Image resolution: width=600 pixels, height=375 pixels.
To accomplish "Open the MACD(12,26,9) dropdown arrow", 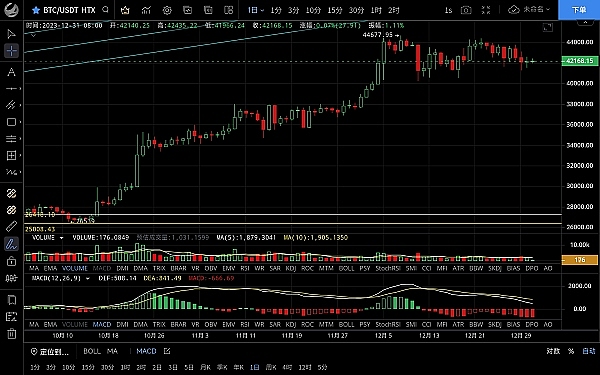I will tap(88, 279).
